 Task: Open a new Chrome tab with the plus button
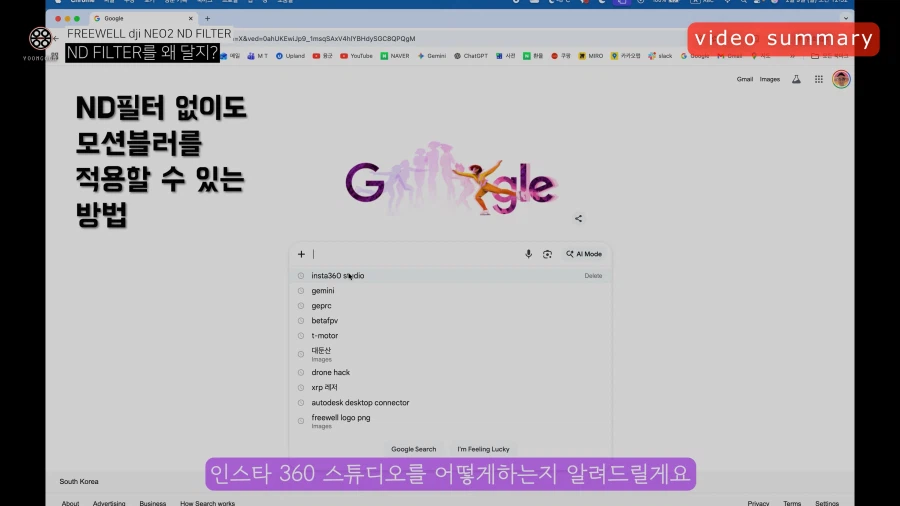point(207,18)
